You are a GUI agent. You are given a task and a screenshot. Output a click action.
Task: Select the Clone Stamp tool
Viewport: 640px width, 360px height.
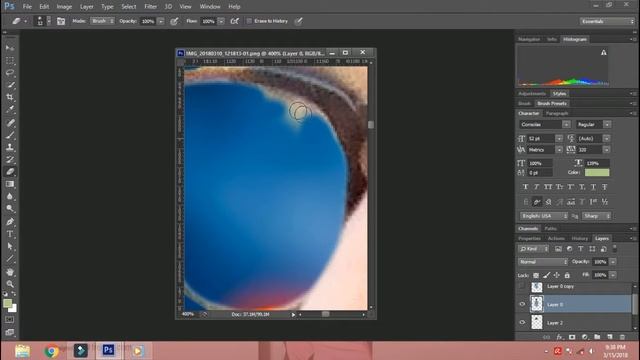(10, 147)
